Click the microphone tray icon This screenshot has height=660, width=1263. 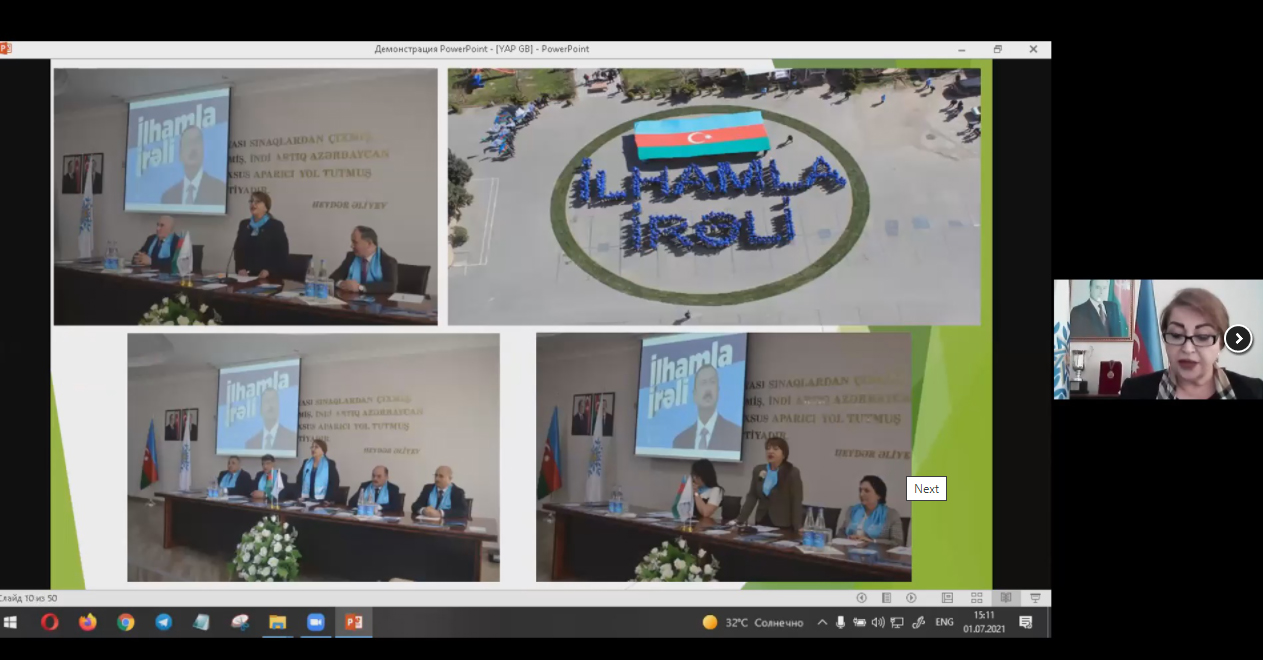840,622
